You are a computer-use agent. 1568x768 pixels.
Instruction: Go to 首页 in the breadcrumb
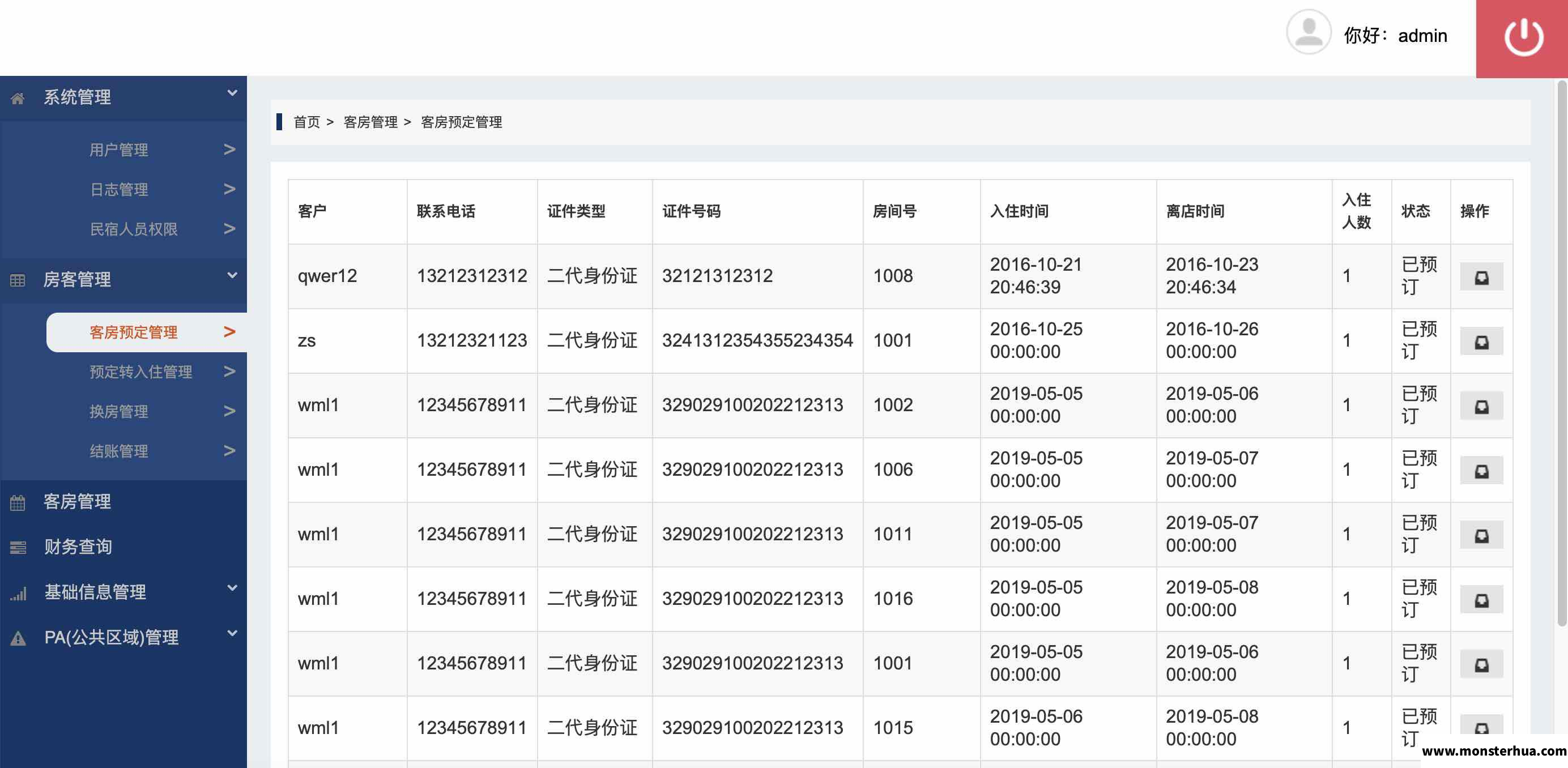[x=307, y=122]
